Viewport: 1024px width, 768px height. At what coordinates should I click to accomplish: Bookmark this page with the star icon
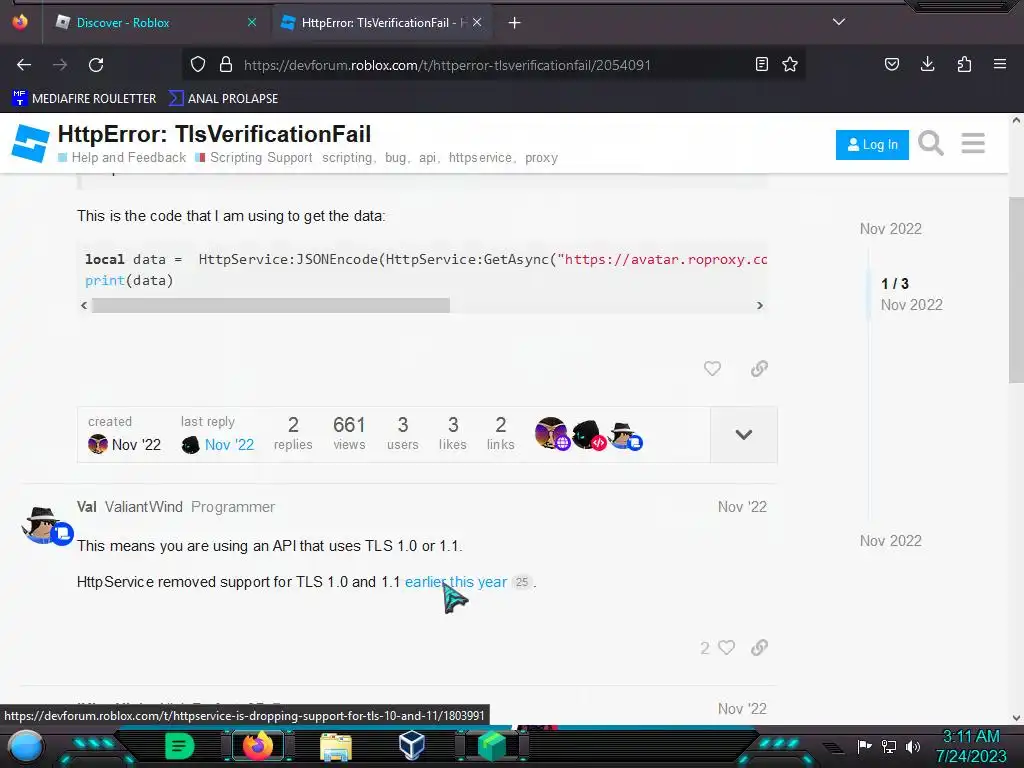pos(790,65)
